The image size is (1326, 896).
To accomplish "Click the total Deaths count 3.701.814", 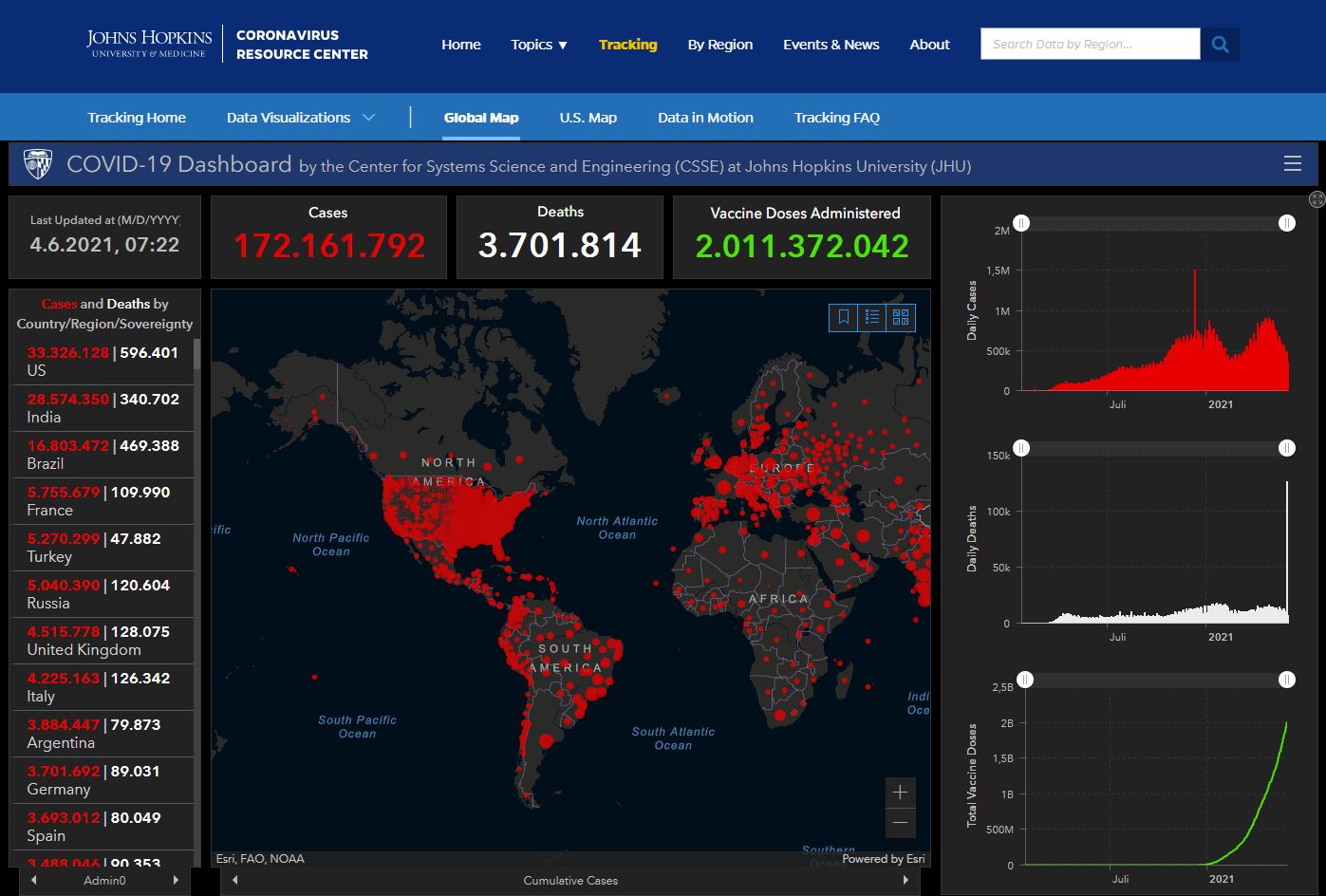I will 560,246.
